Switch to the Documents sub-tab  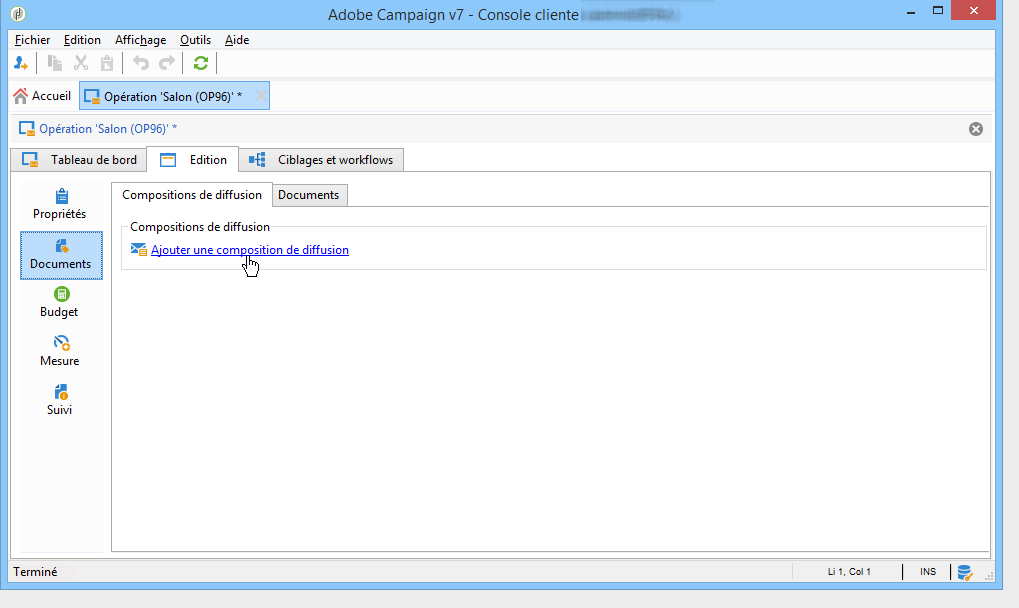309,195
